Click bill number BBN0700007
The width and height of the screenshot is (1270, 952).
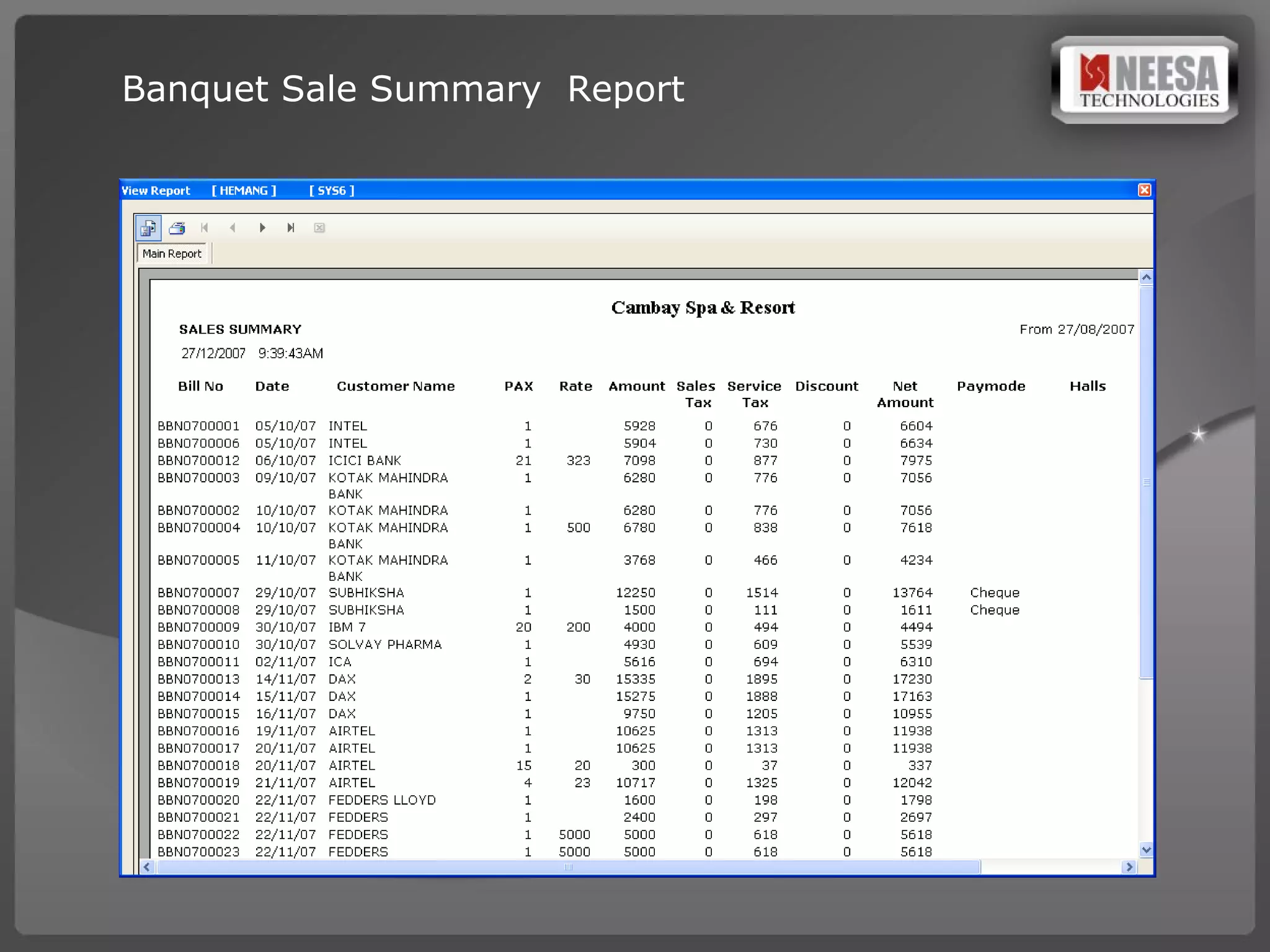pos(198,593)
